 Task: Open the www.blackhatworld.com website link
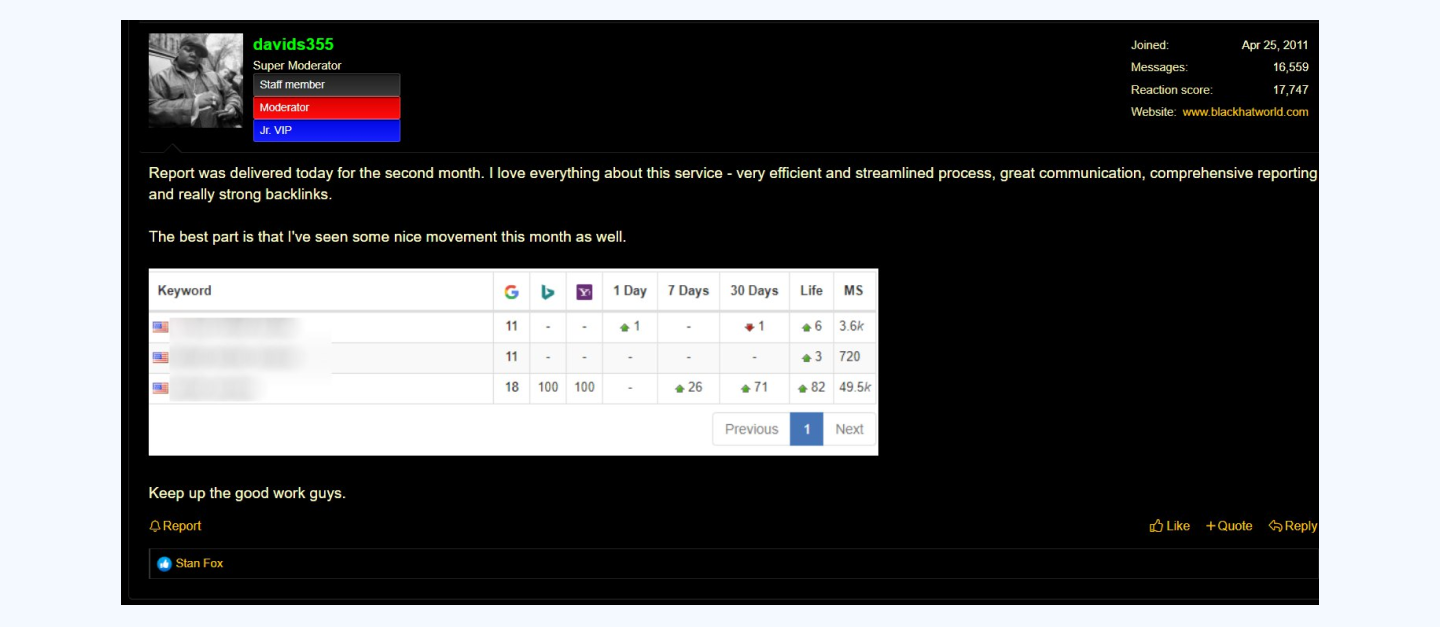[1245, 112]
